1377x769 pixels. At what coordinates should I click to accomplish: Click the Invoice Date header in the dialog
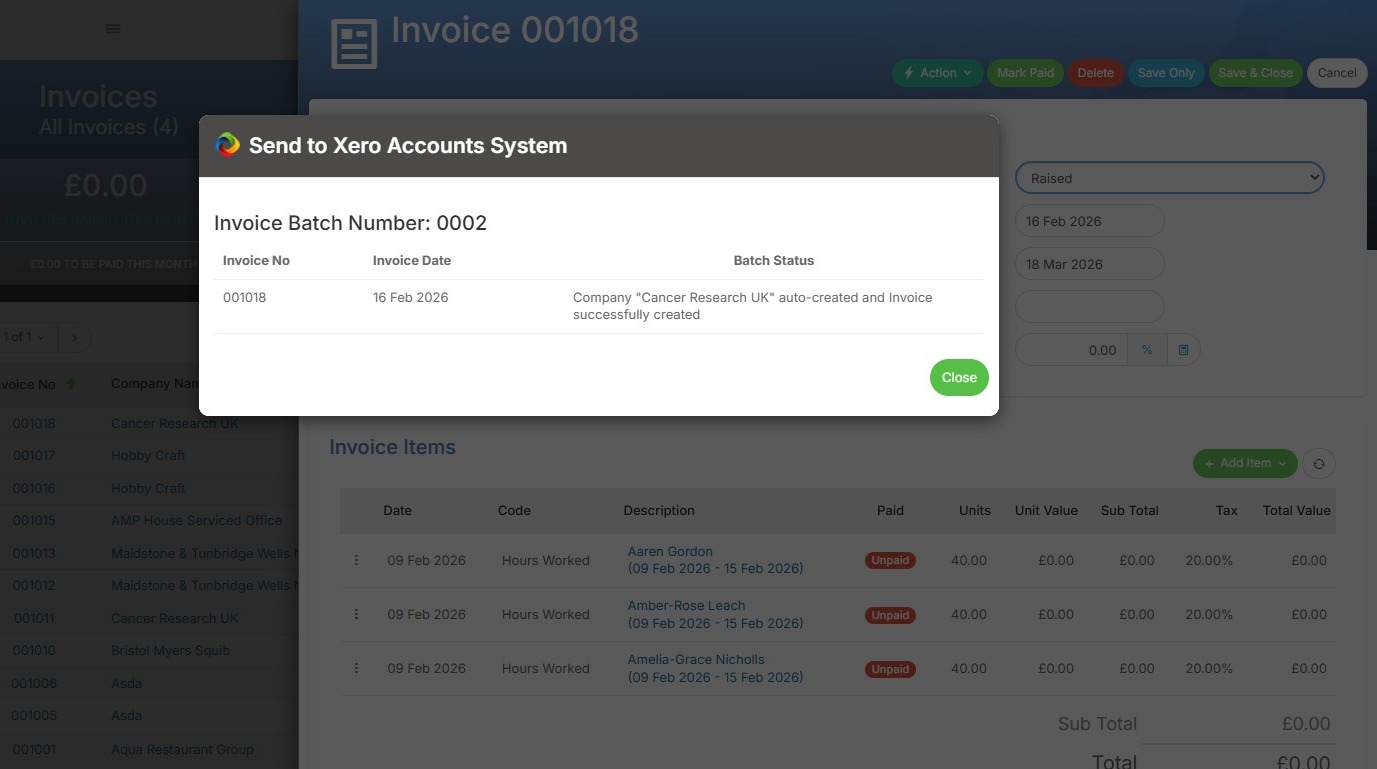tap(412, 261)
